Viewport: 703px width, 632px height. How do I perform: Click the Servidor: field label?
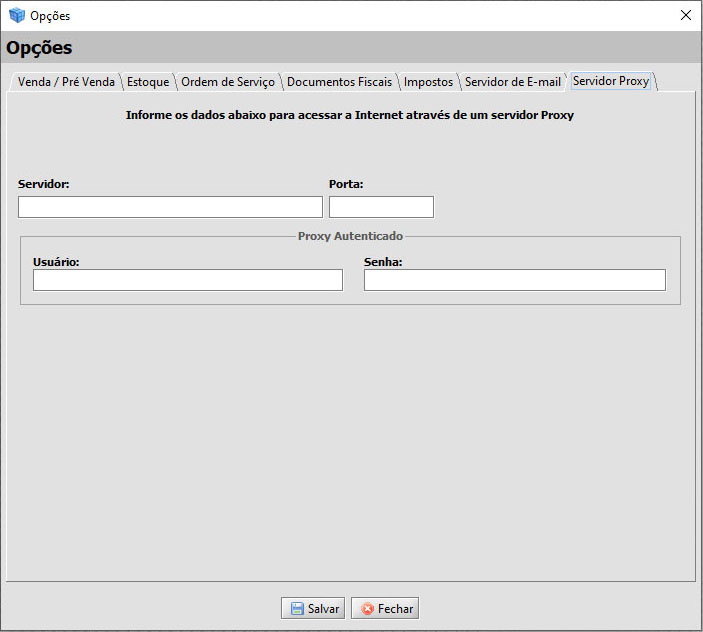[43, 184]
